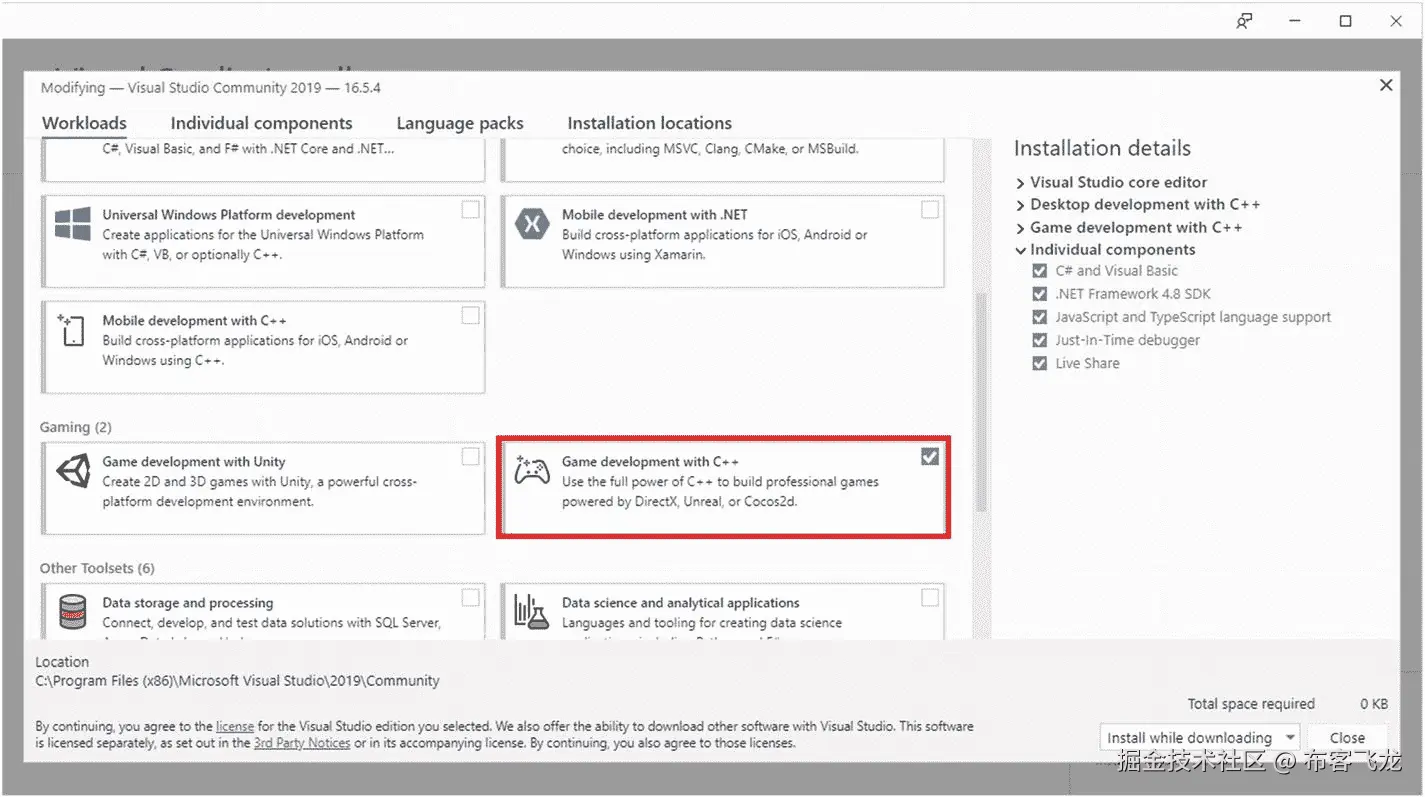
Task: Click the Data storage and processing title text
Action: click(187, 603)
